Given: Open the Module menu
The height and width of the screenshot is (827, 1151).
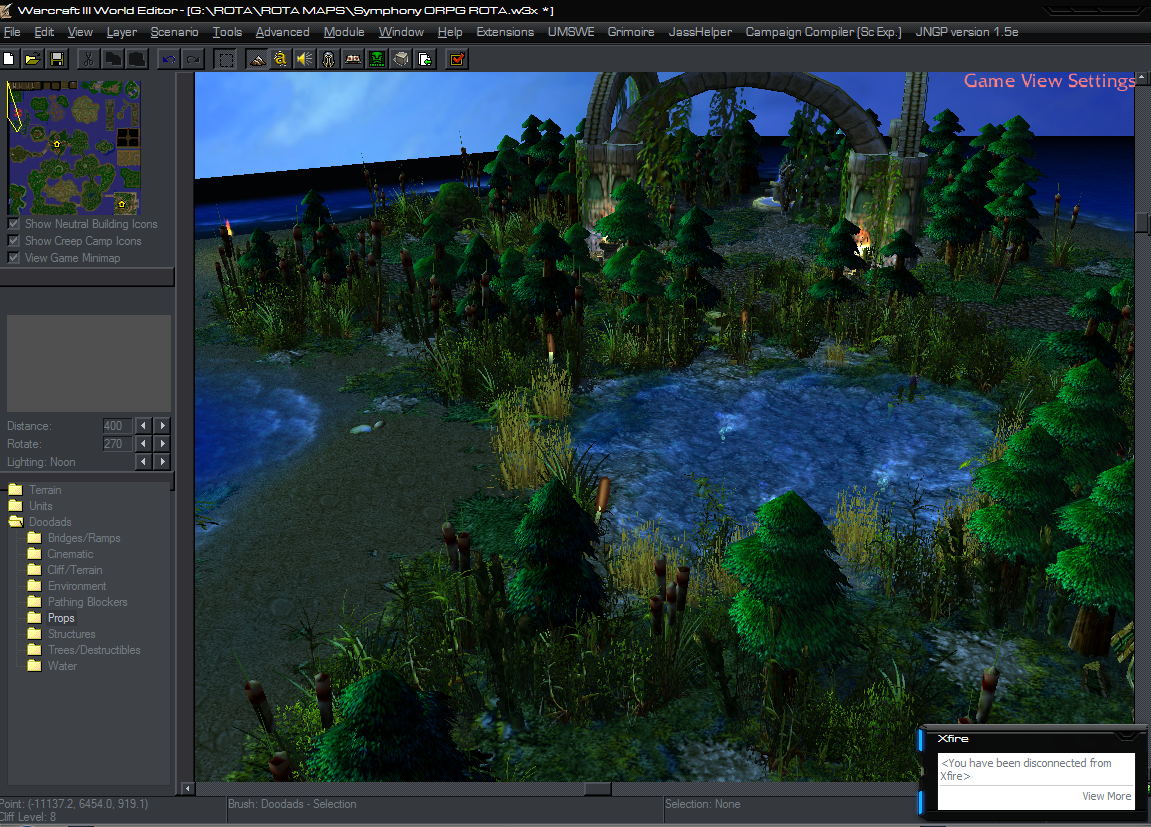Looking at the screenshot, I should [x=344, y=32].
